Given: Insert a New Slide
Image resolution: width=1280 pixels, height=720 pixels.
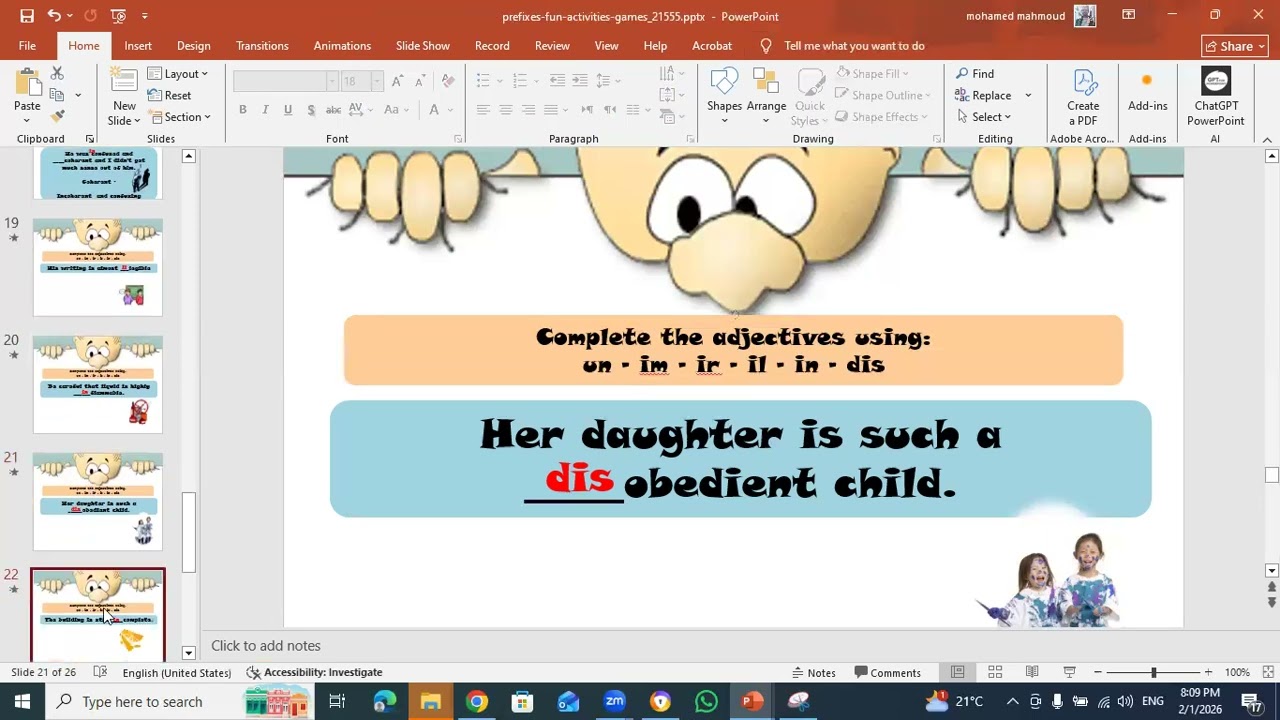Looking at the screenshot, I should coord(124,97).
